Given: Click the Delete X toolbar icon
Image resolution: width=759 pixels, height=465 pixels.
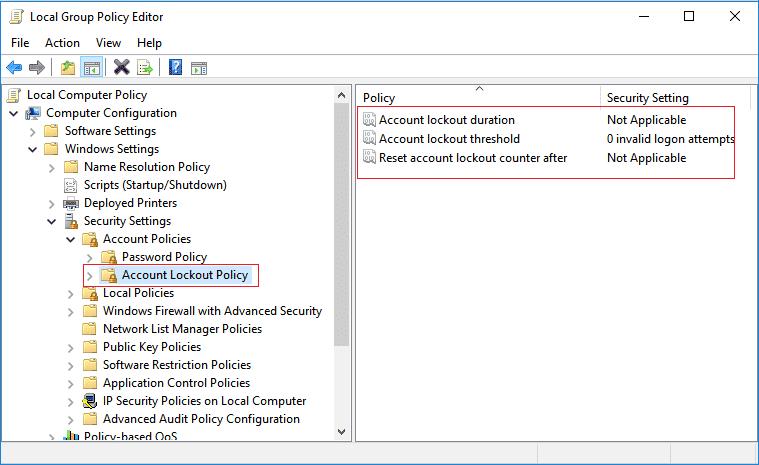Looking at the screenshot, I should pos(121,68).
